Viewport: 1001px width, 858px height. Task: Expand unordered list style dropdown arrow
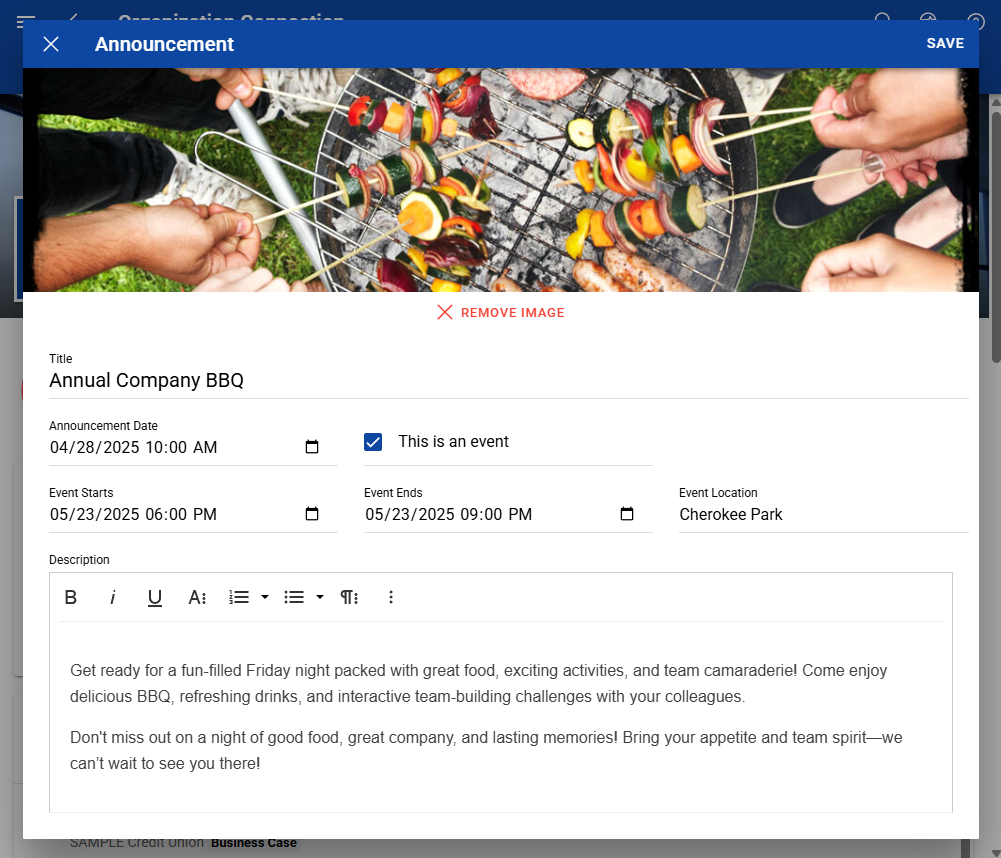coord(320,597)
